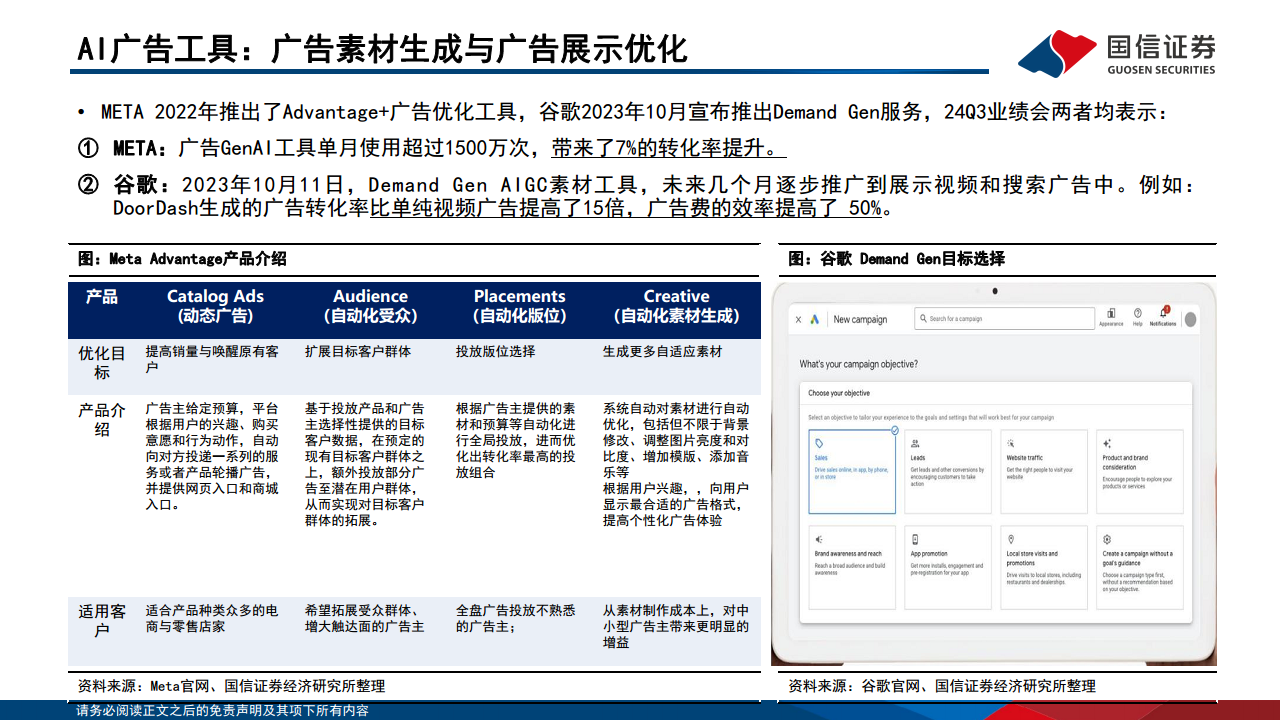This screenshot has width=1280, height=720.
Task: Click the tag icon on Sales card
Action: click(x=819, y=443)
